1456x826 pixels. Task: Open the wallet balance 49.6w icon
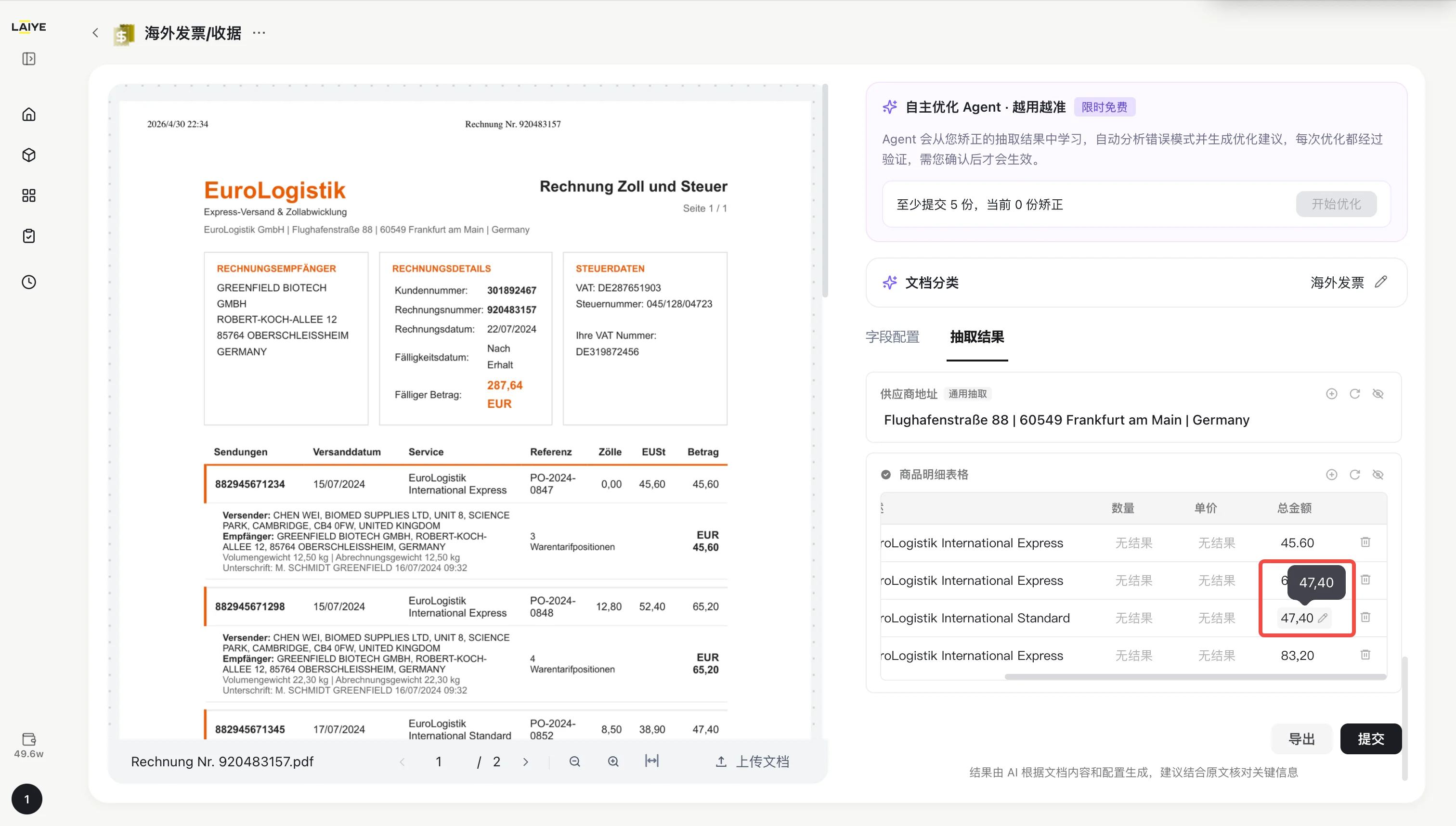pos(29,745)
